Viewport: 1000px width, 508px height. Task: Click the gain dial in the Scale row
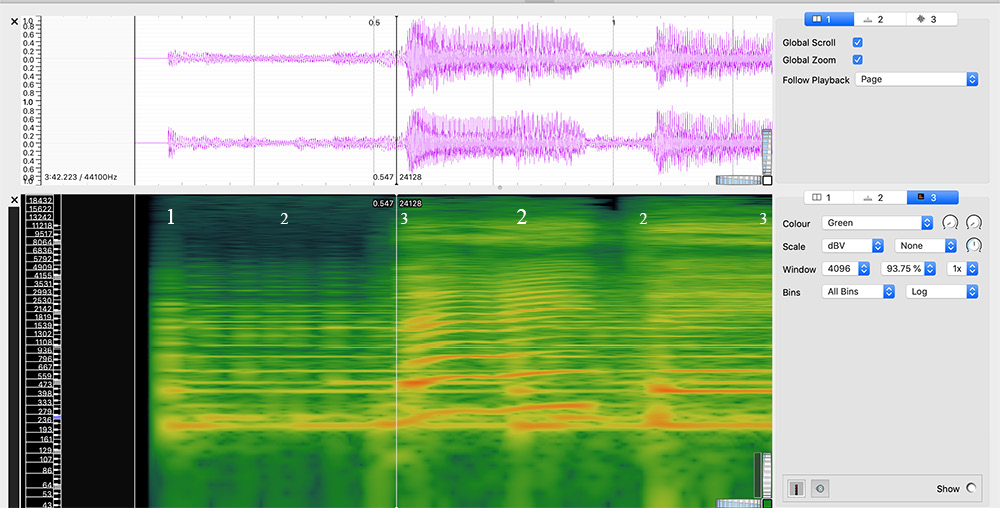[973, 245]
